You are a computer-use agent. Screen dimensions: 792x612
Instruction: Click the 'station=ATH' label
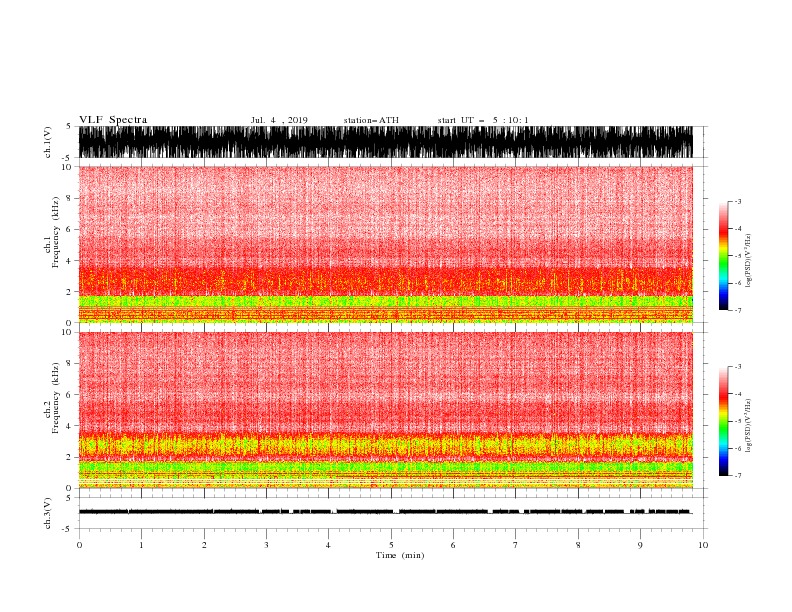pyautogui.click(x=371, y=120)
